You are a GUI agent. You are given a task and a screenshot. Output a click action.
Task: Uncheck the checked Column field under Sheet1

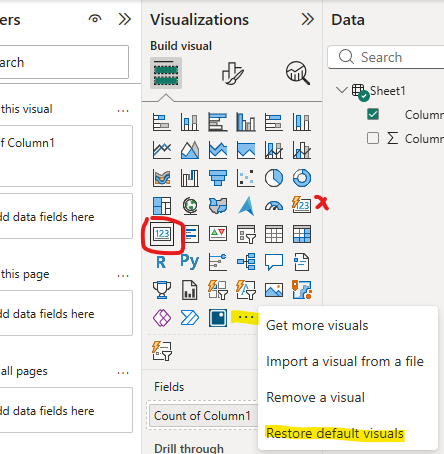(x=373, y=114)
